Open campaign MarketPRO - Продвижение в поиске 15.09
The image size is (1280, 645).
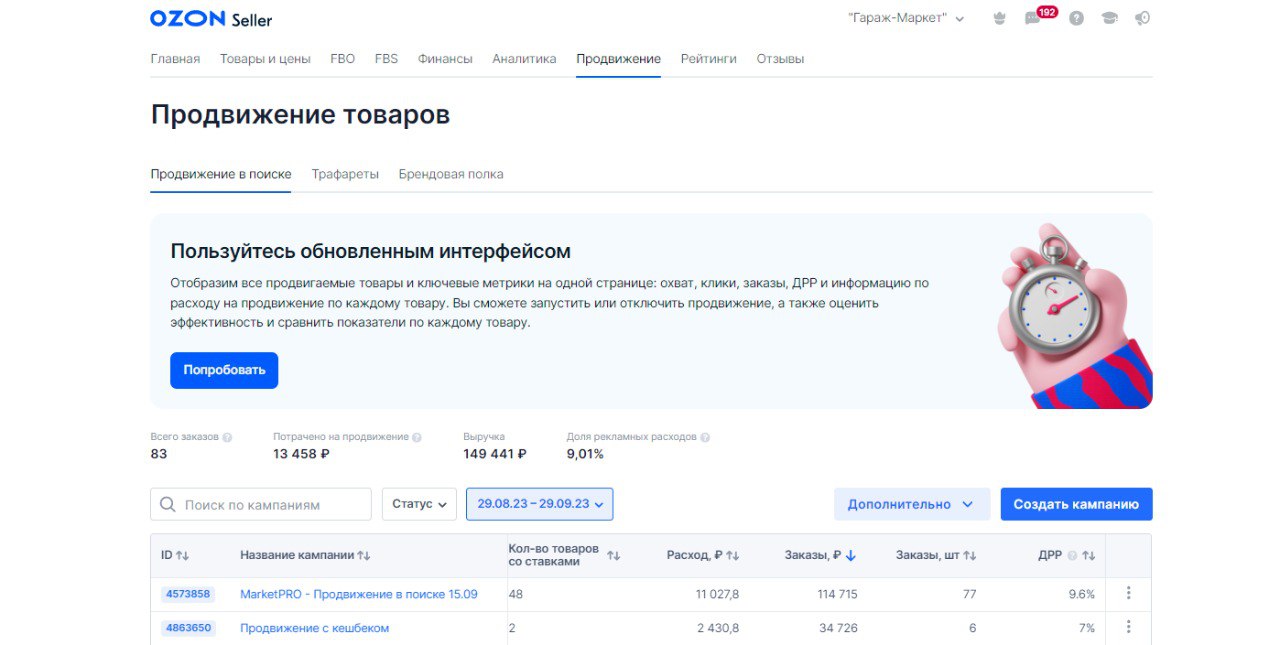[359, 594]
